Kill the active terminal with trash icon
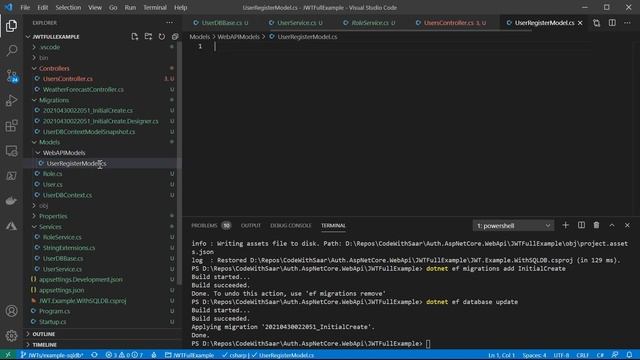Screen dimensions: 640x360 [596, 225]
